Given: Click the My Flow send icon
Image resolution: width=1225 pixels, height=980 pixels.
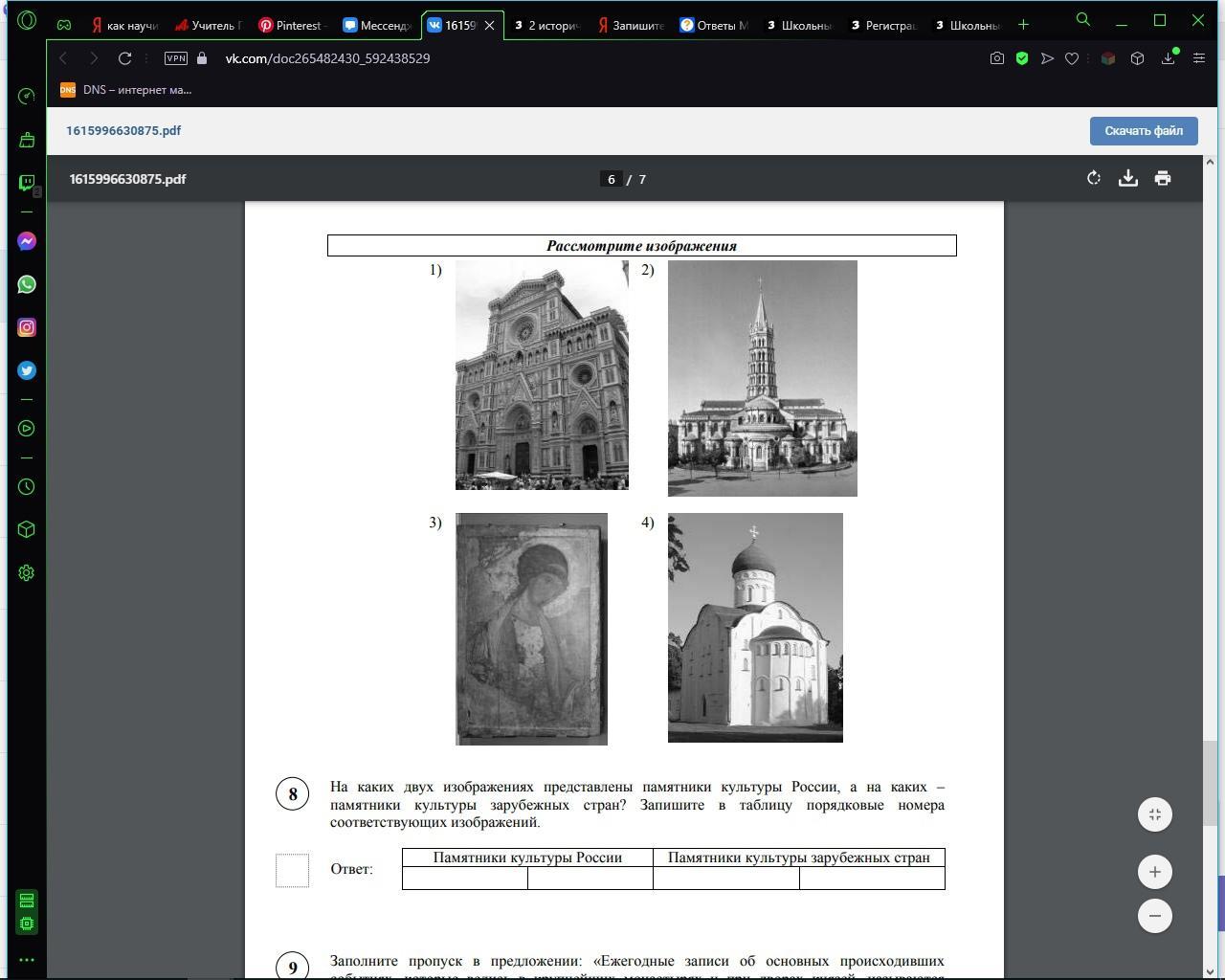Looking at the screenshot, I should pyautogui.click(x=1047, y=58).
